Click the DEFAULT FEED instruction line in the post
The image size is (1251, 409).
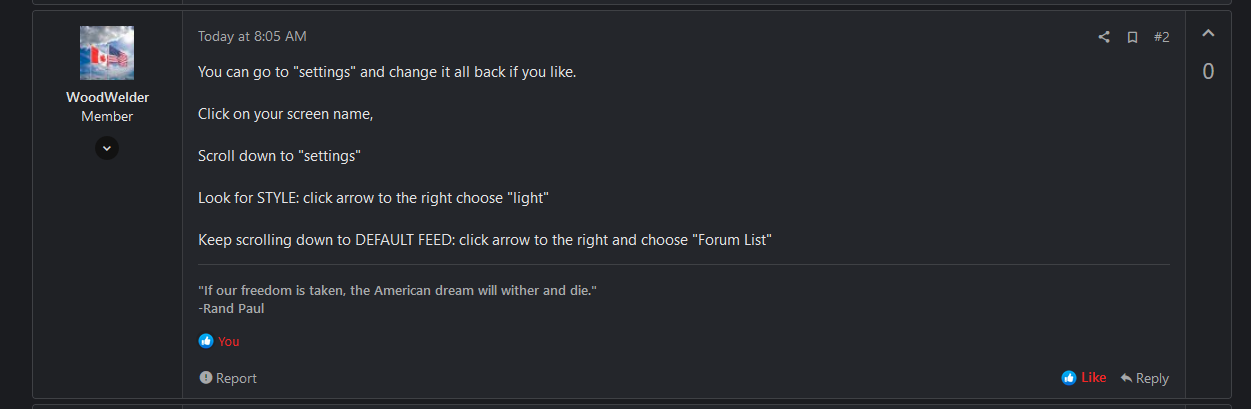point(485,240)
